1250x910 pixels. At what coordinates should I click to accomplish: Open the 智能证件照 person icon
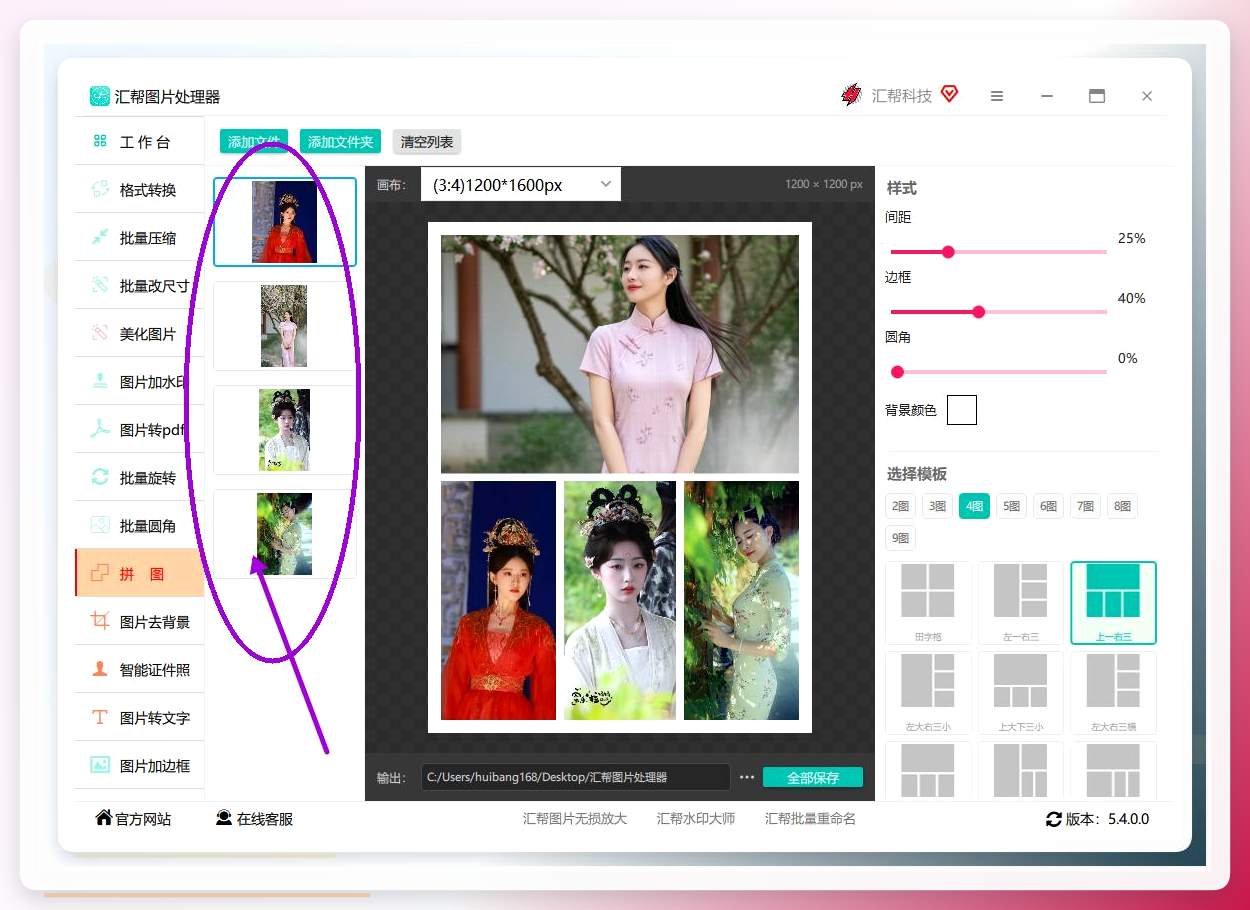pyautogui.click(x=100, y=669)
